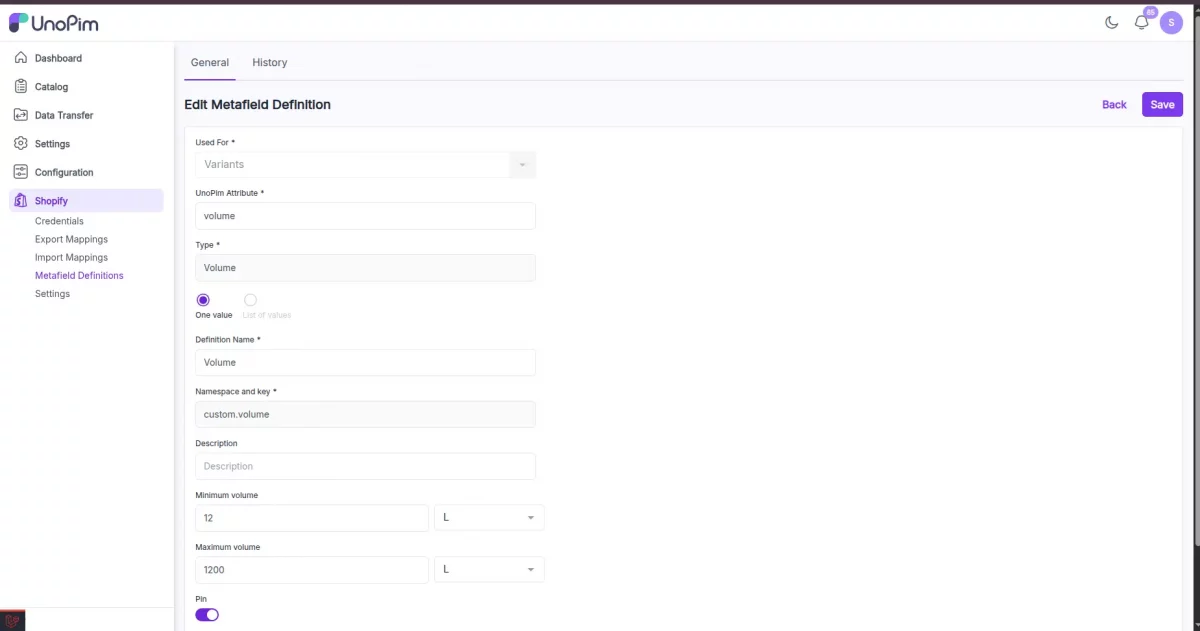Toggle dark mode with the moon icon
This screenshot has height=631, width=1200.
(x=1111, y=21)
